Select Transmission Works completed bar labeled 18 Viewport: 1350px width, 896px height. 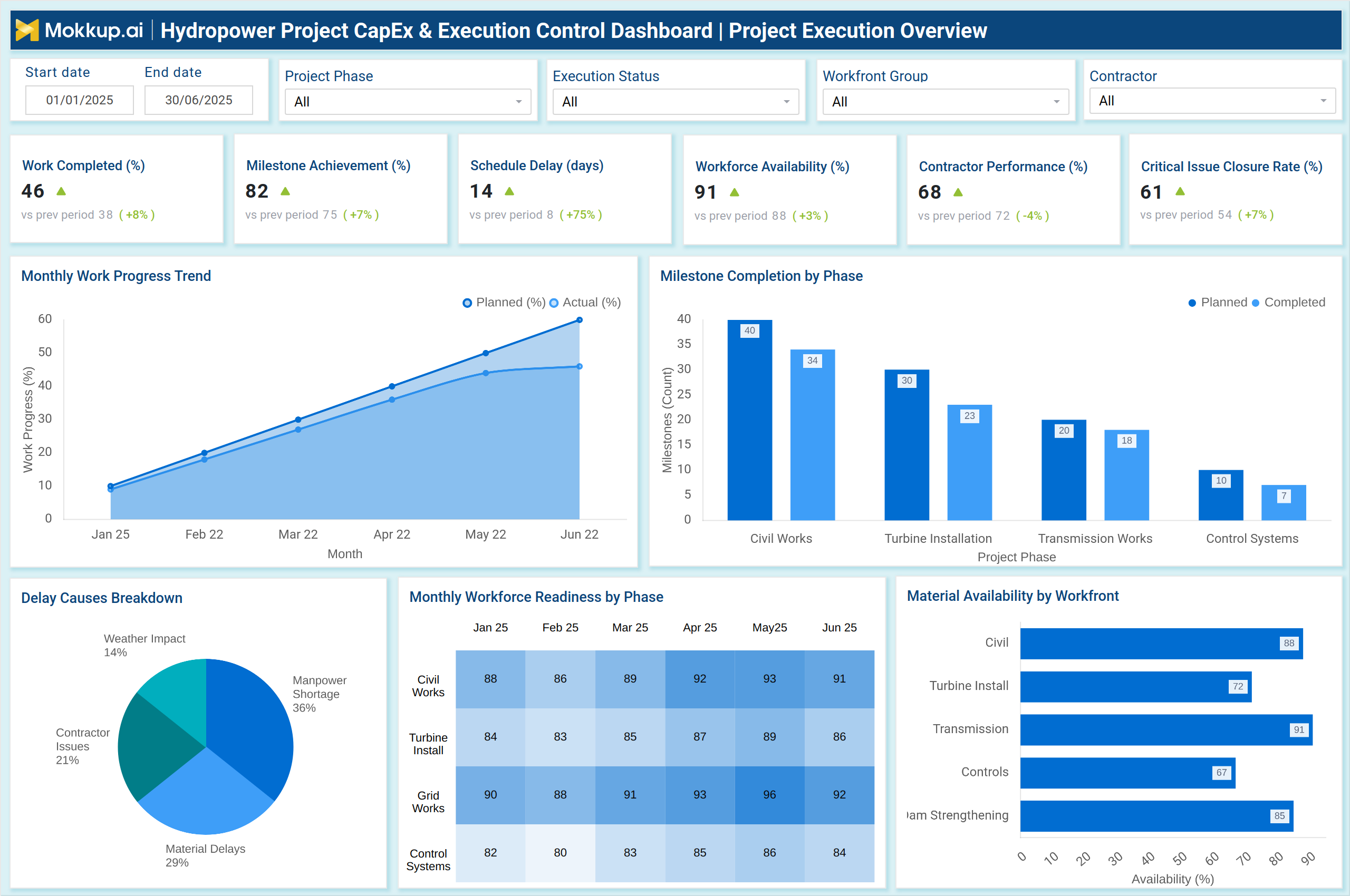1126,475
